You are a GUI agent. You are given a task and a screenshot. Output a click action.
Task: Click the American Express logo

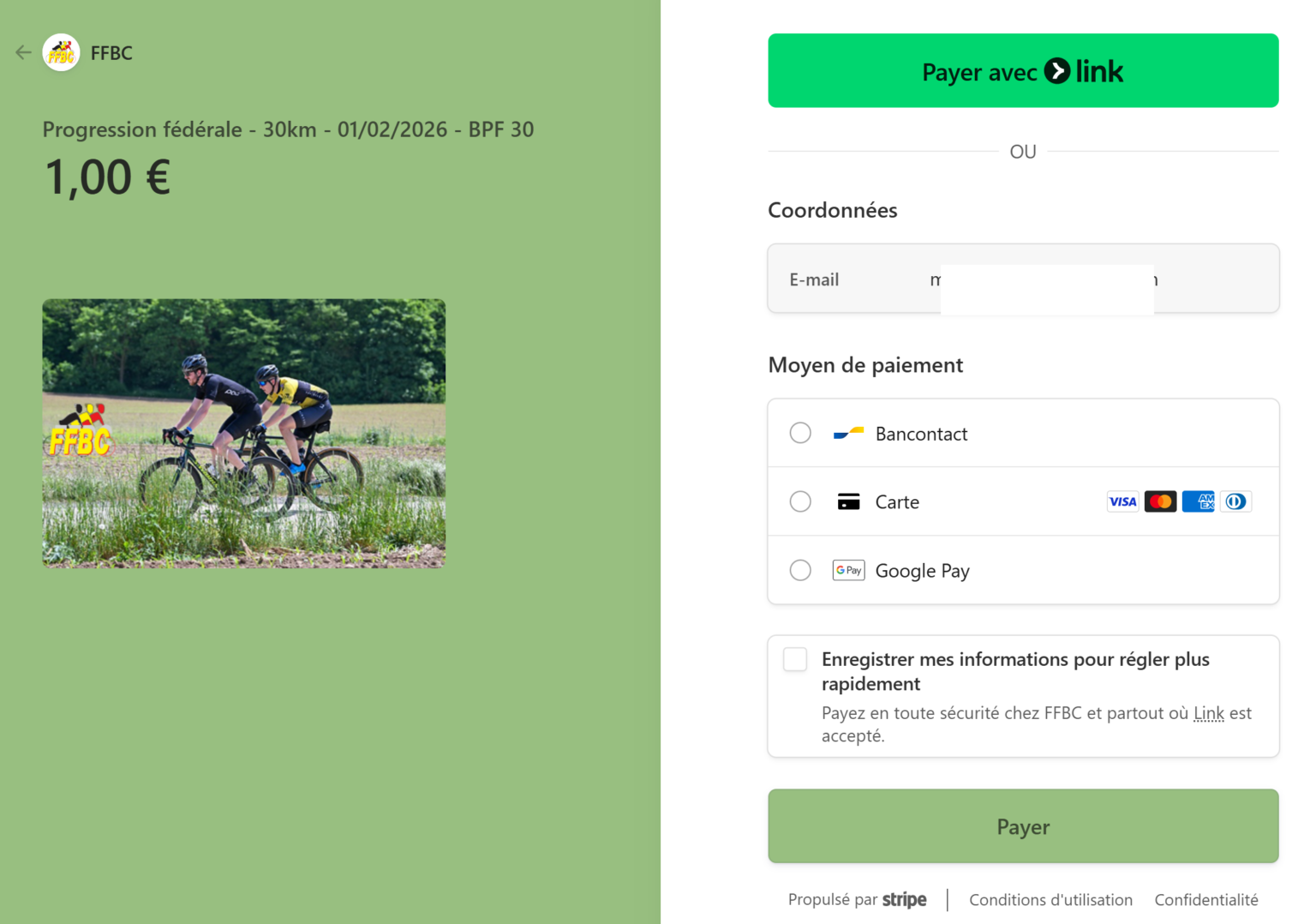(x=1198, y=501)
